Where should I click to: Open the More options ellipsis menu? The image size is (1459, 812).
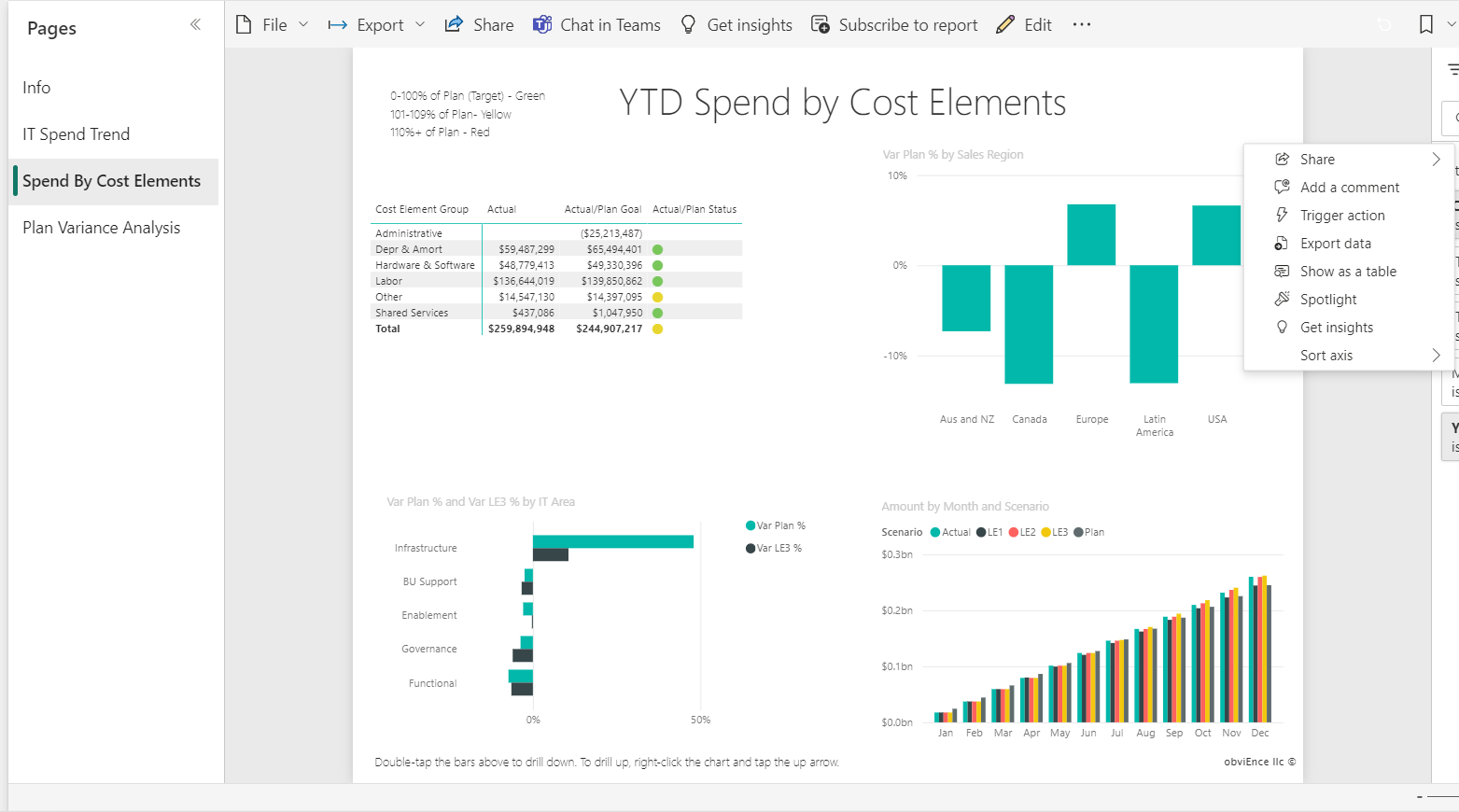tap(1082, 25)
